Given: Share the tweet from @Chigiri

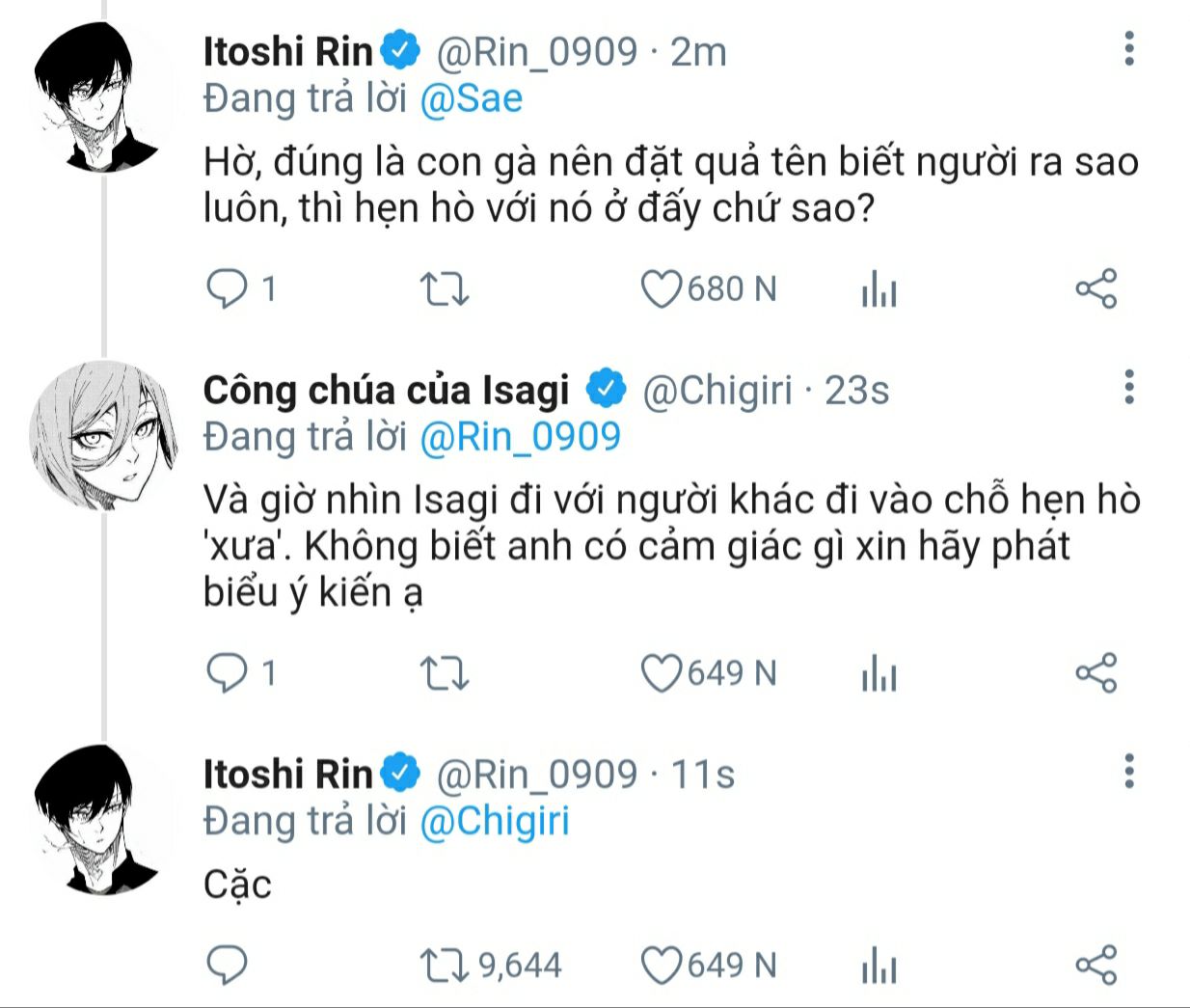Looking at the screenshot, I should pyautogui.click(x=1095, y=673).
